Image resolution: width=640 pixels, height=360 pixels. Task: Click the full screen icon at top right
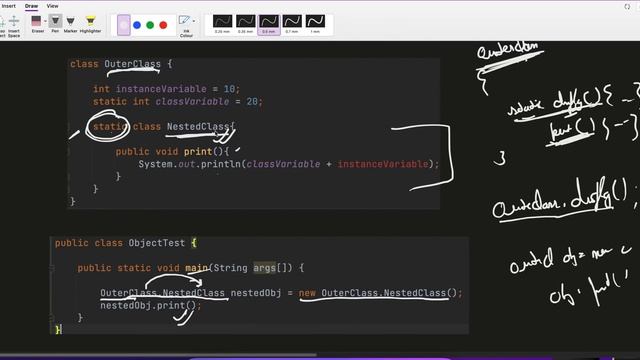(627, 7)
